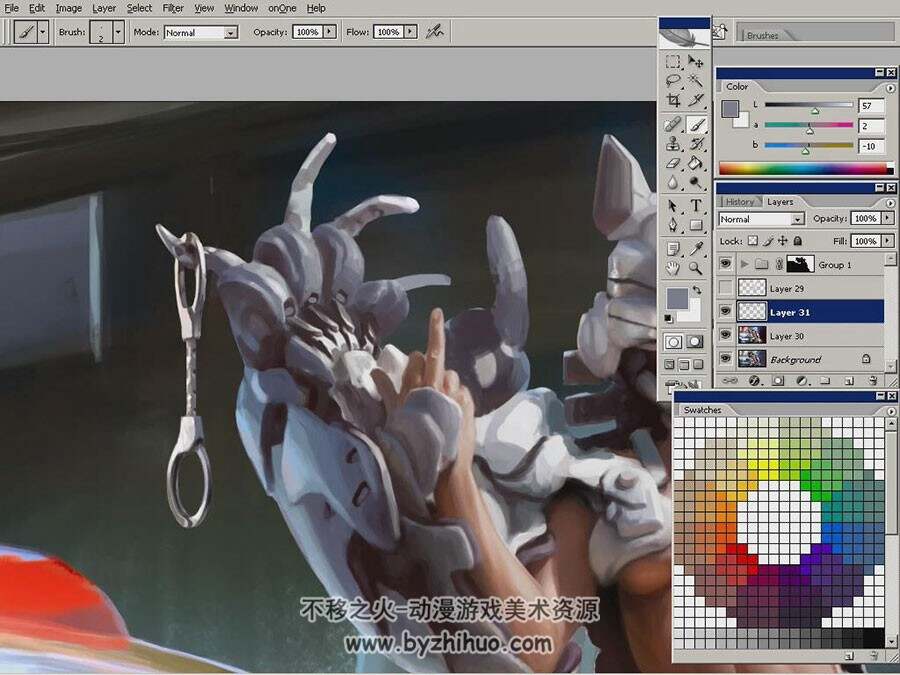Select the Dodge tool

696,183
